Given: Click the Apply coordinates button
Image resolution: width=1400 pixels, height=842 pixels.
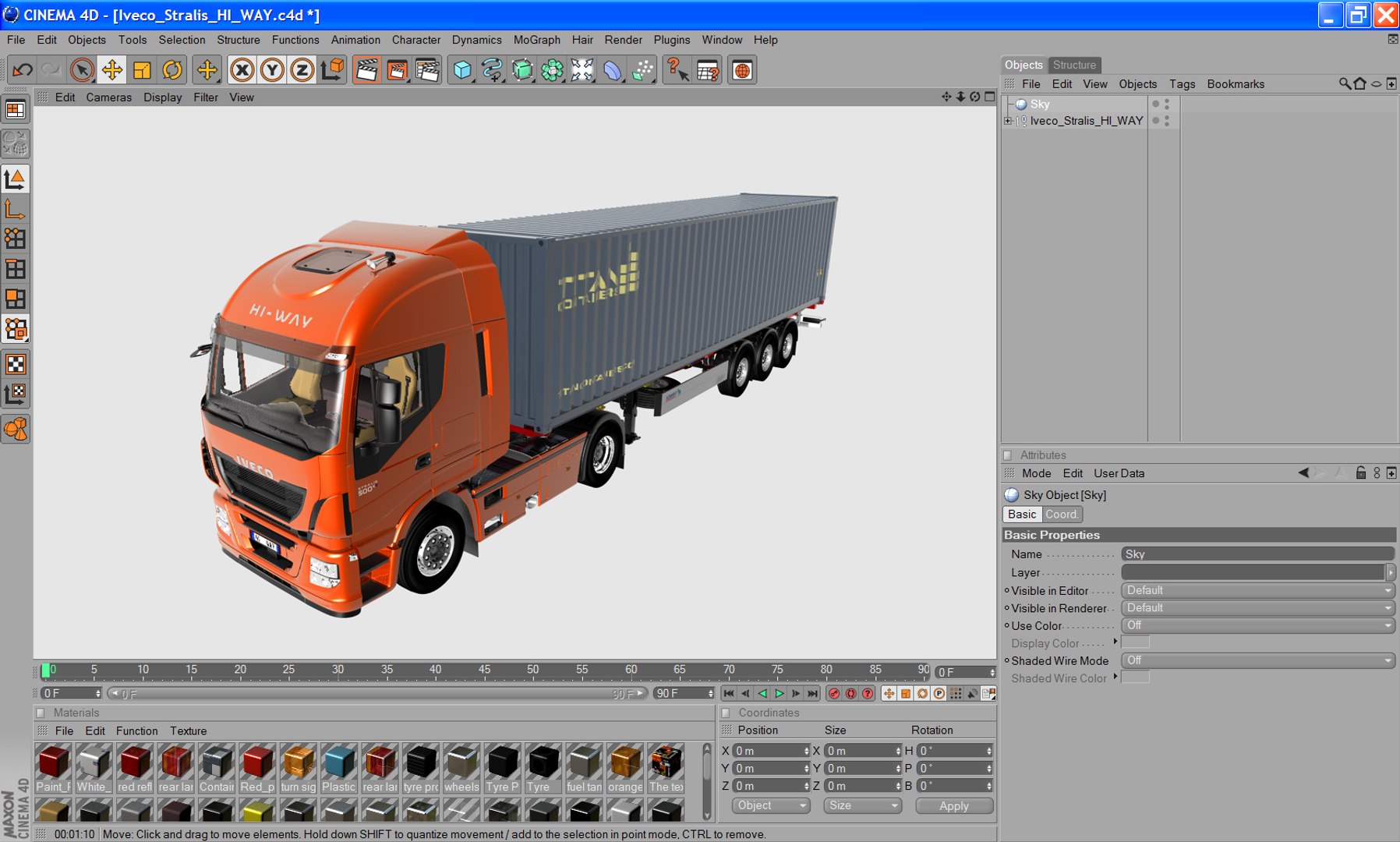Looking at the screenshot, I should point(954,806).
